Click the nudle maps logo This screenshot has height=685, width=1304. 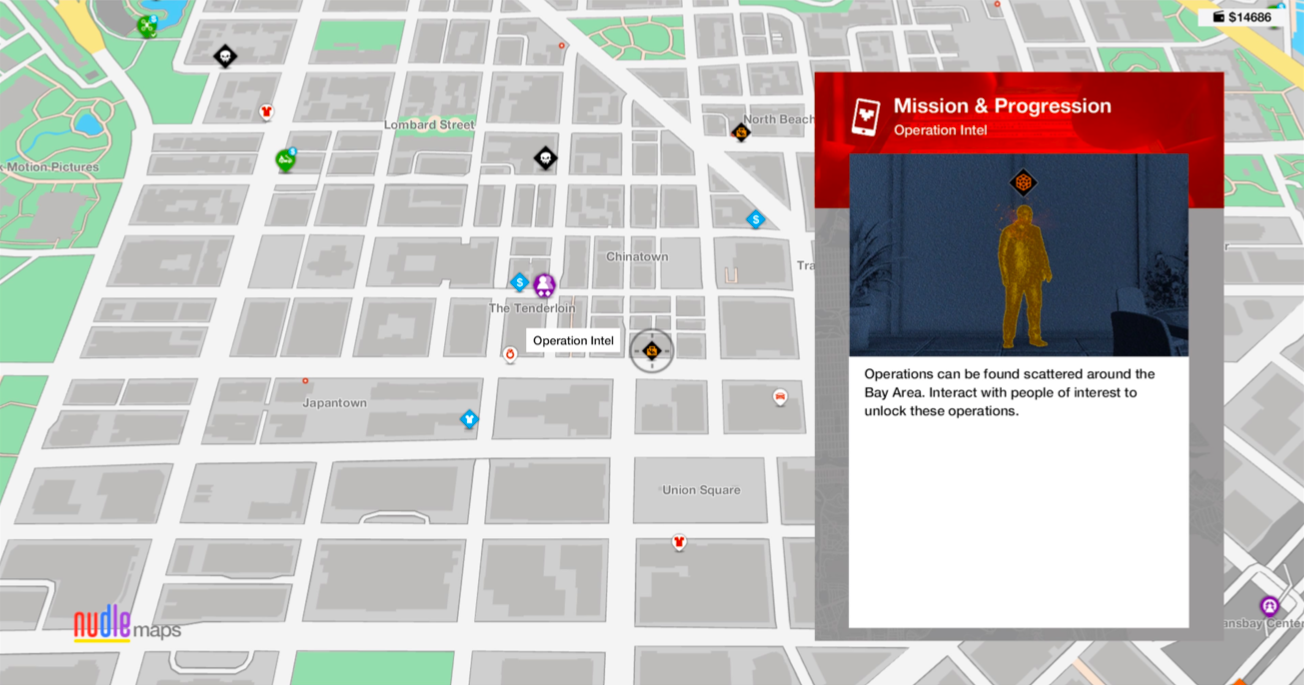pos(127,626)
